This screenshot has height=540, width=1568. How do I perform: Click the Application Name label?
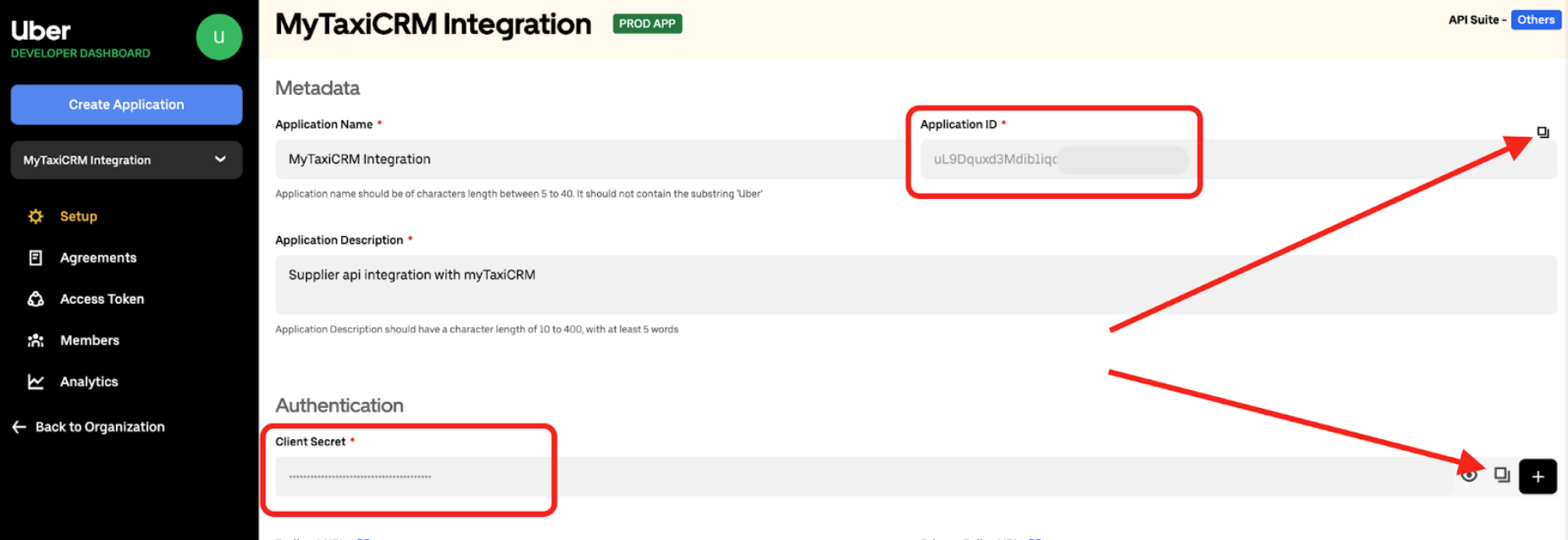point(324,124)
